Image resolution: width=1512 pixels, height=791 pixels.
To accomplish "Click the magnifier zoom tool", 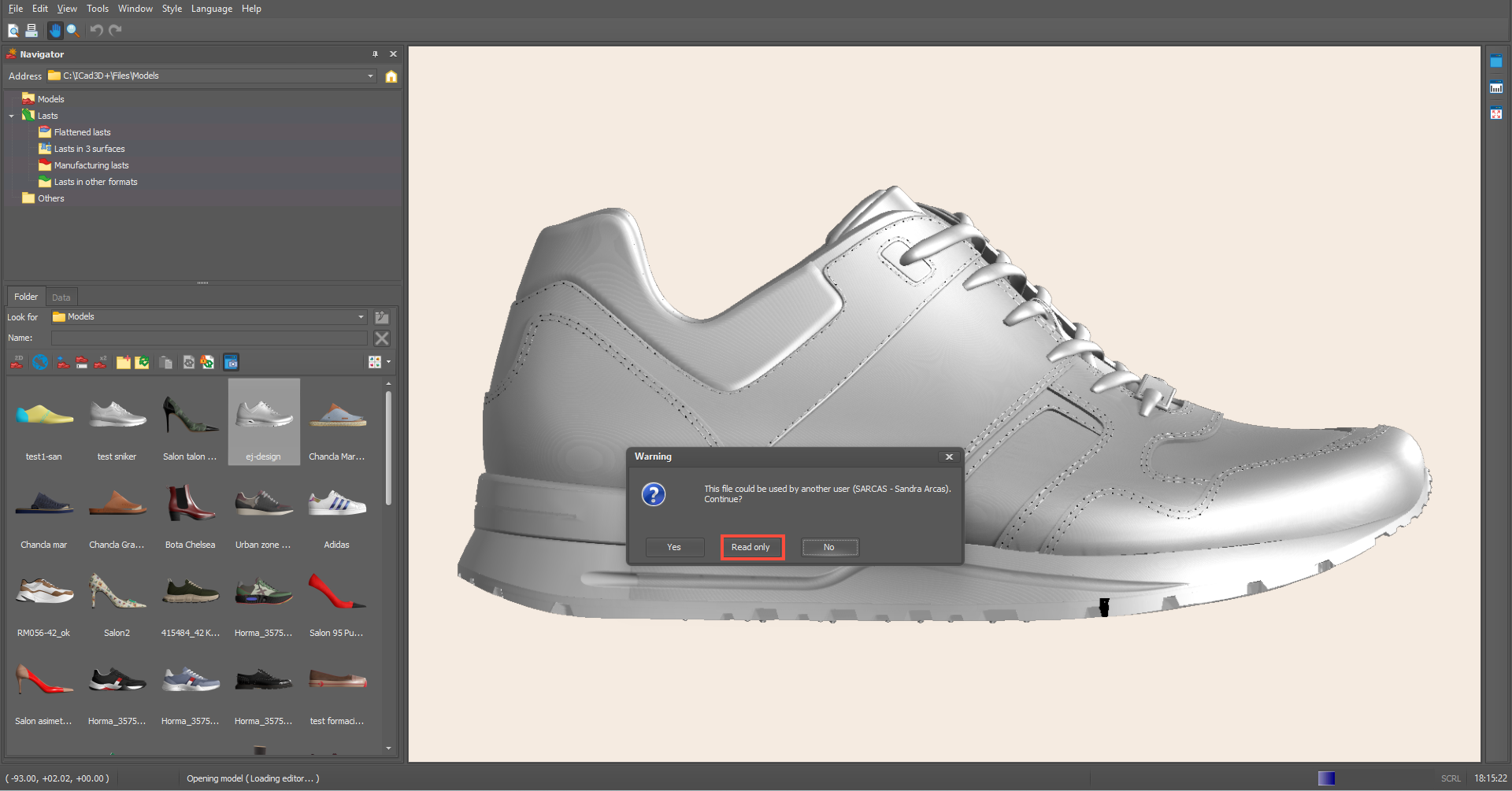I will [72, 31].
